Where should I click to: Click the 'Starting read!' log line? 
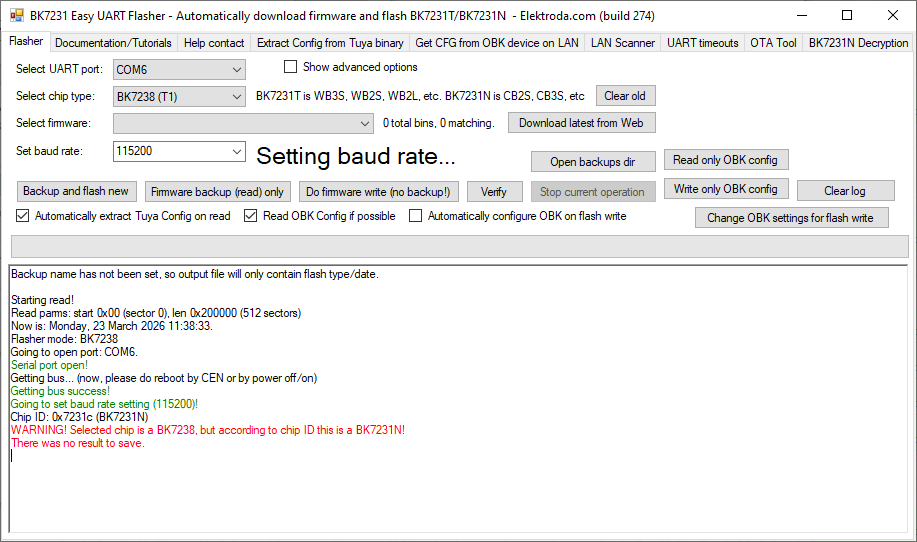point(42,300)
